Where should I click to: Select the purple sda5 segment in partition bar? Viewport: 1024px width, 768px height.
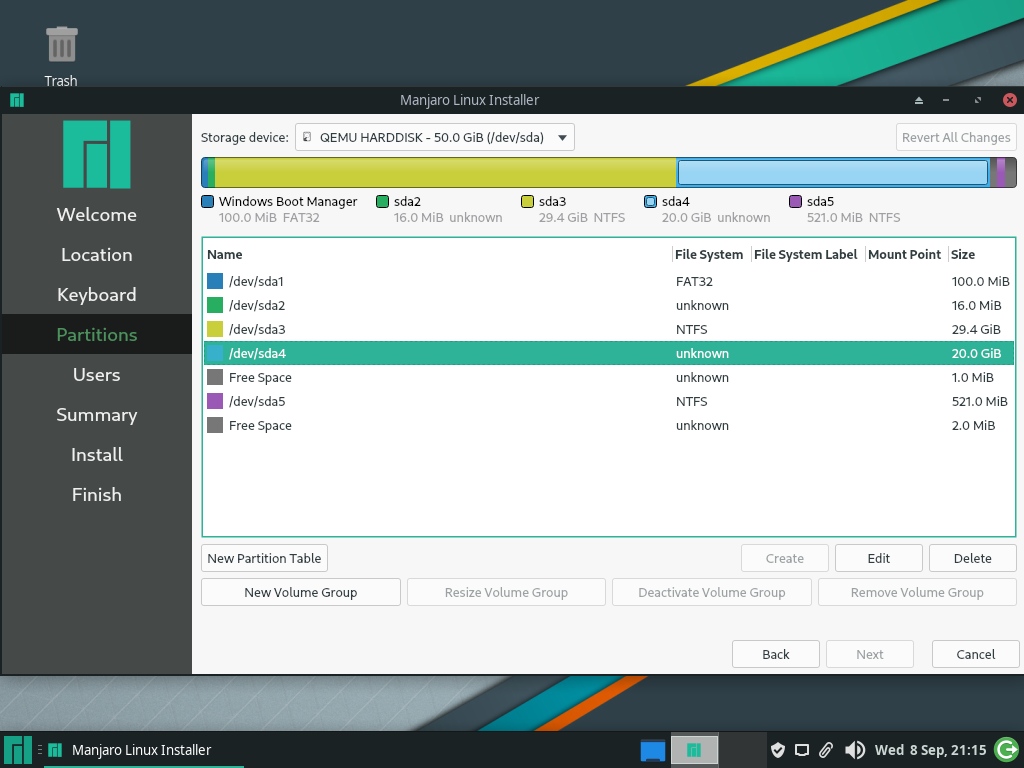click(x=1001, y=172)
